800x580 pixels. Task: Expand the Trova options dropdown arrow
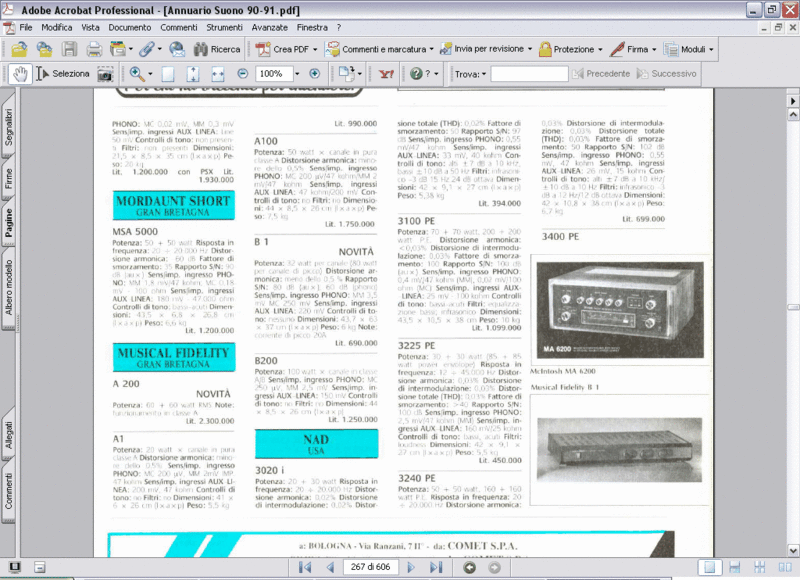pos(484,74)
